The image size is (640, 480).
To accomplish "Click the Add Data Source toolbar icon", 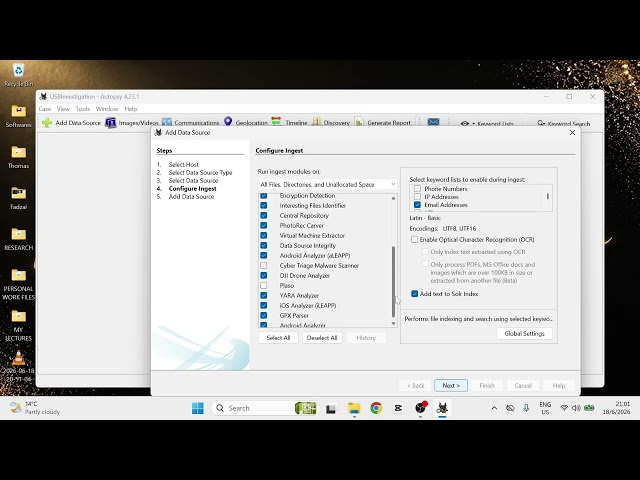I will click(47, 122).
